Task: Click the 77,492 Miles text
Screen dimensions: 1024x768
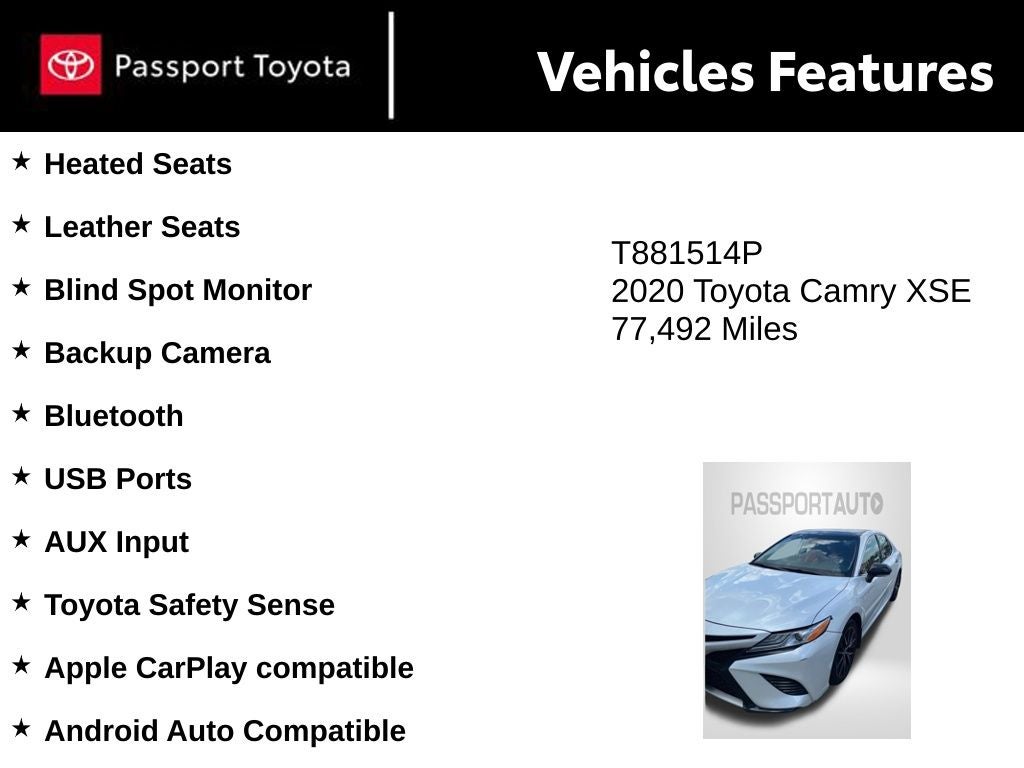Action: (x=704, y=329)
